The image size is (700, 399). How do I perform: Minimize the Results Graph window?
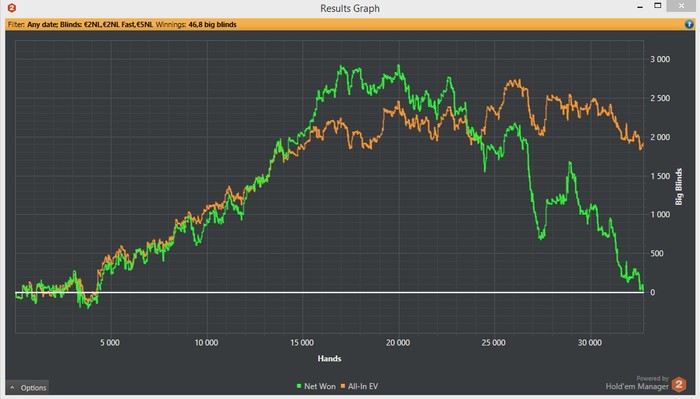click(x=640, y=7)
